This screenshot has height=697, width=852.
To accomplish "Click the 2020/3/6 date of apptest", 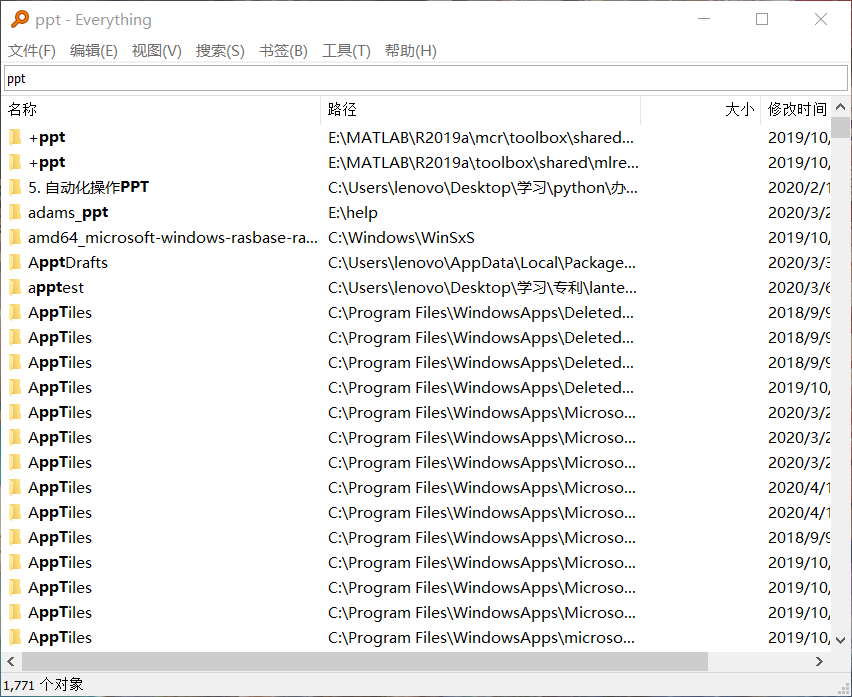I will pos(799,287).
